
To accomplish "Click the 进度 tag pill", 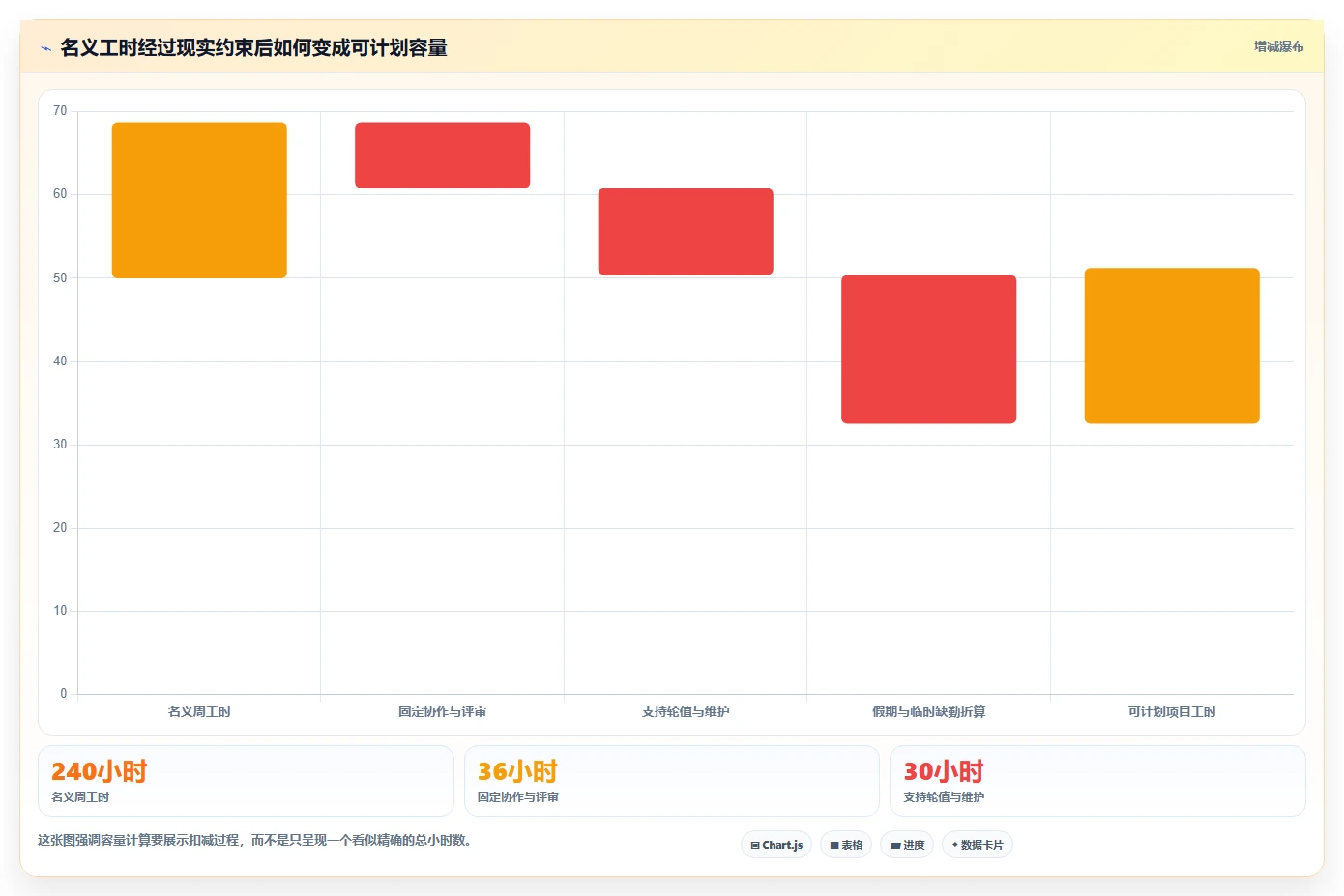I will (907, 845).
